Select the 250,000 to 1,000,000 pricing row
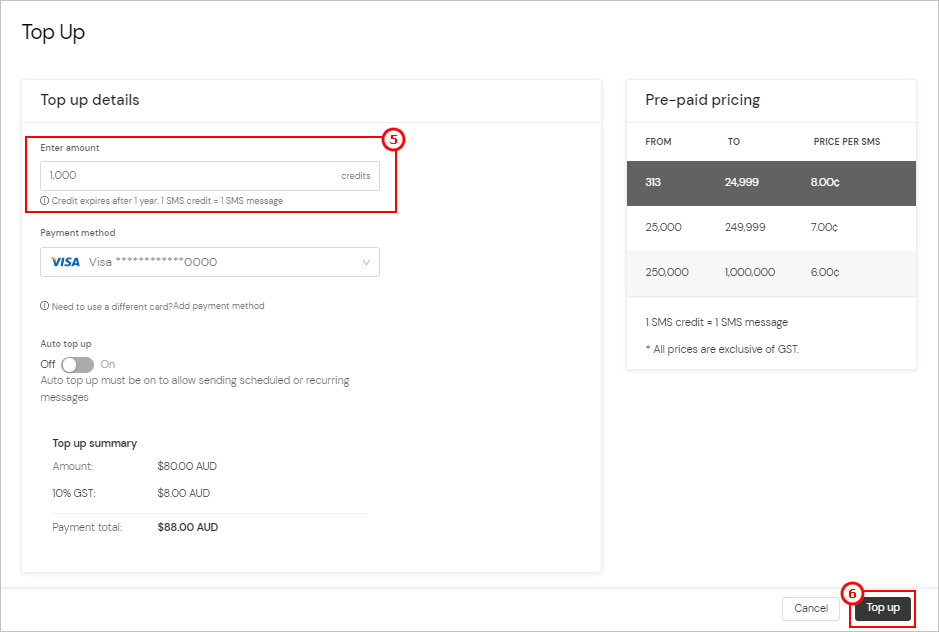This screenshot has height=632, width=939. [771, 272]
